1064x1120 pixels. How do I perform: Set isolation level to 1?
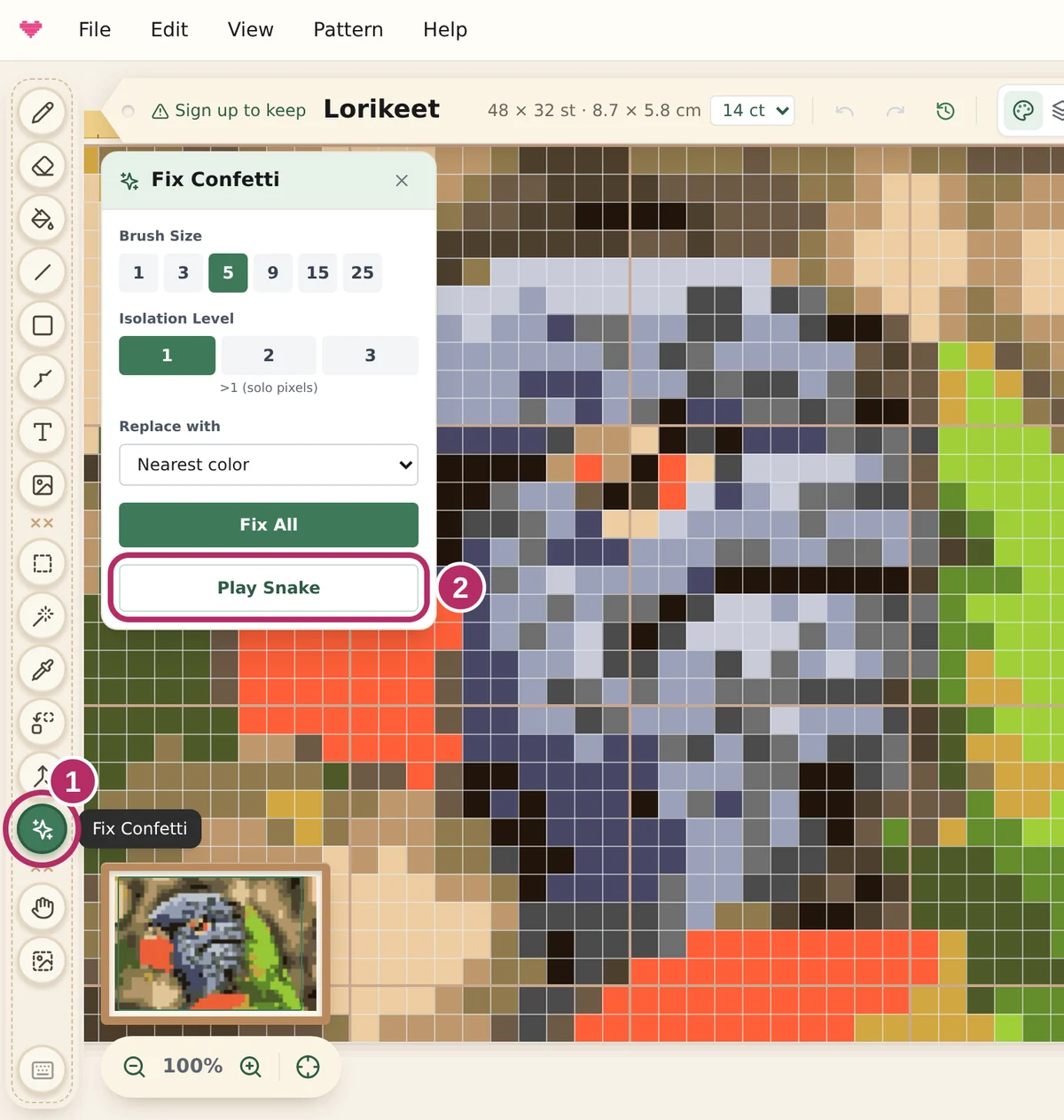tap(168, 356)
